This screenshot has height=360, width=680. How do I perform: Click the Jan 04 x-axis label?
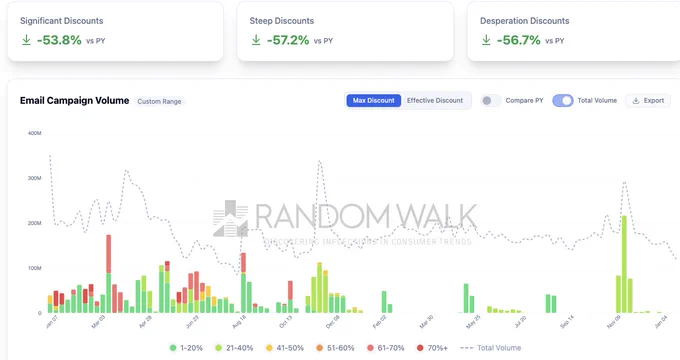661,322
